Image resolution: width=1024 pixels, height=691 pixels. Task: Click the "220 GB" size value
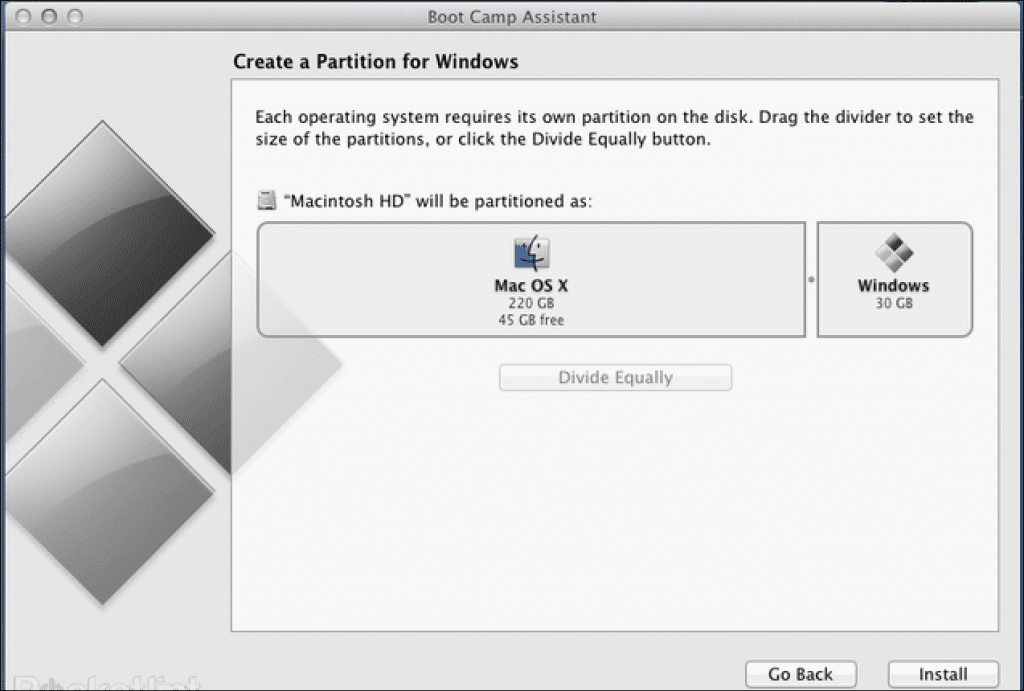coord(531,303)
